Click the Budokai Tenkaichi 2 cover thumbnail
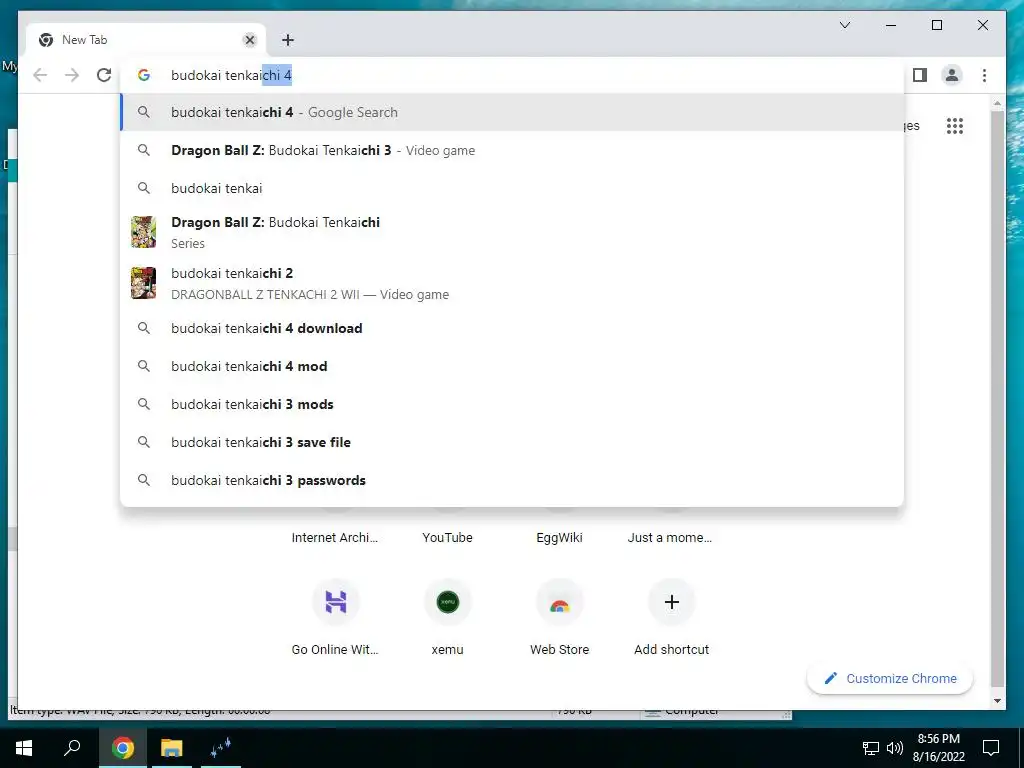 pos(144,283)
